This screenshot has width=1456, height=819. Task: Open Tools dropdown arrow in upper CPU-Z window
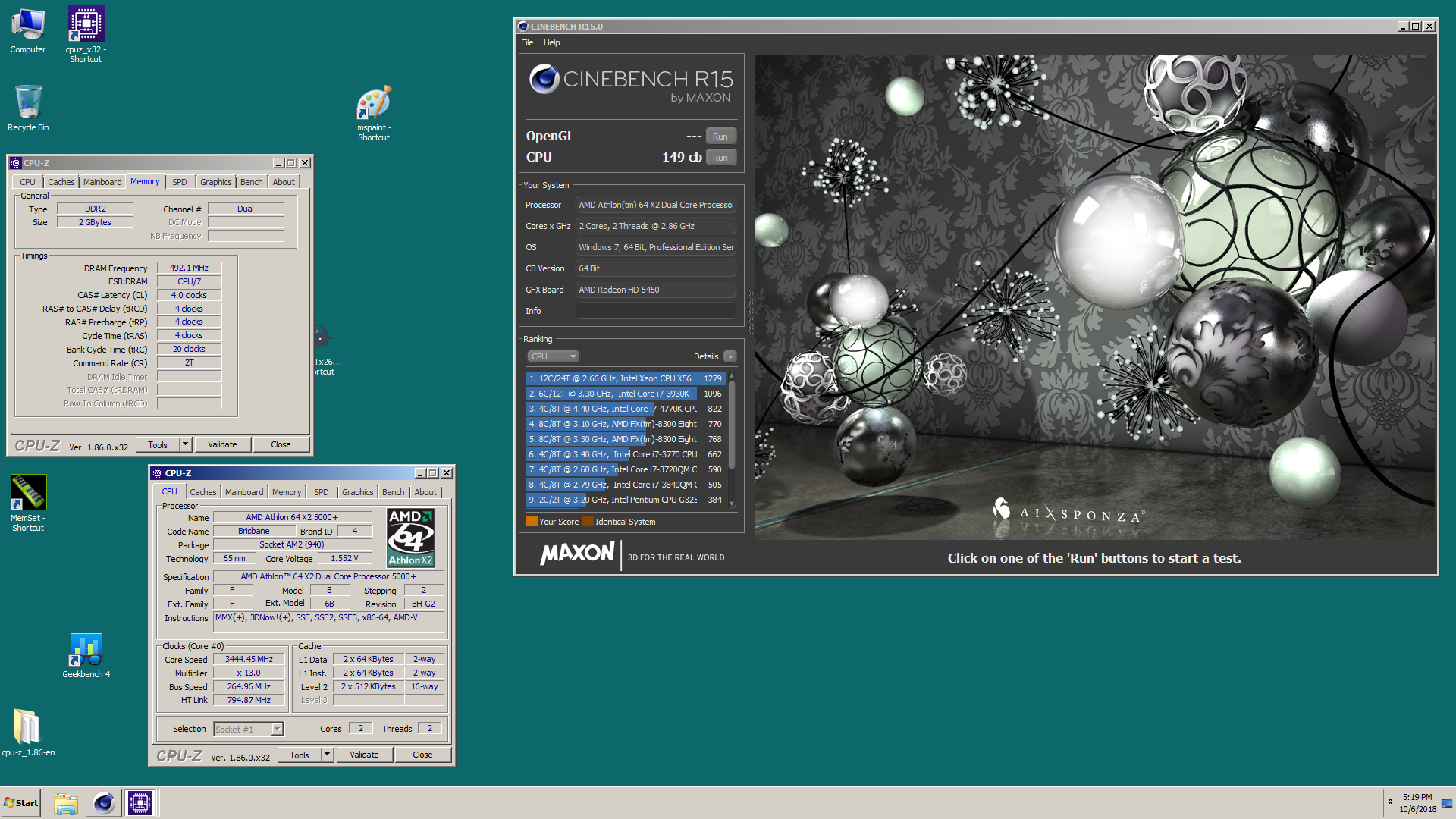[x=184, y=445]
